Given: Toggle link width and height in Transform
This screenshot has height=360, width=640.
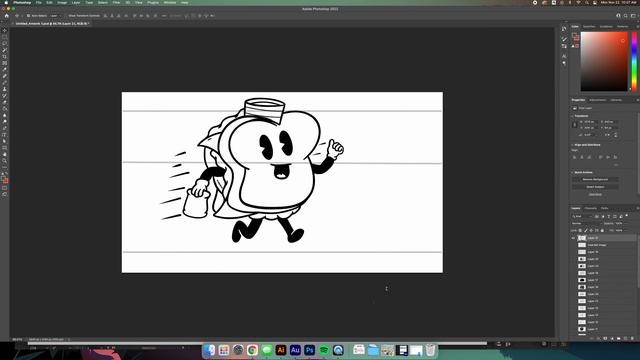Looking at the screenshot, I should (x=575, y=125).
